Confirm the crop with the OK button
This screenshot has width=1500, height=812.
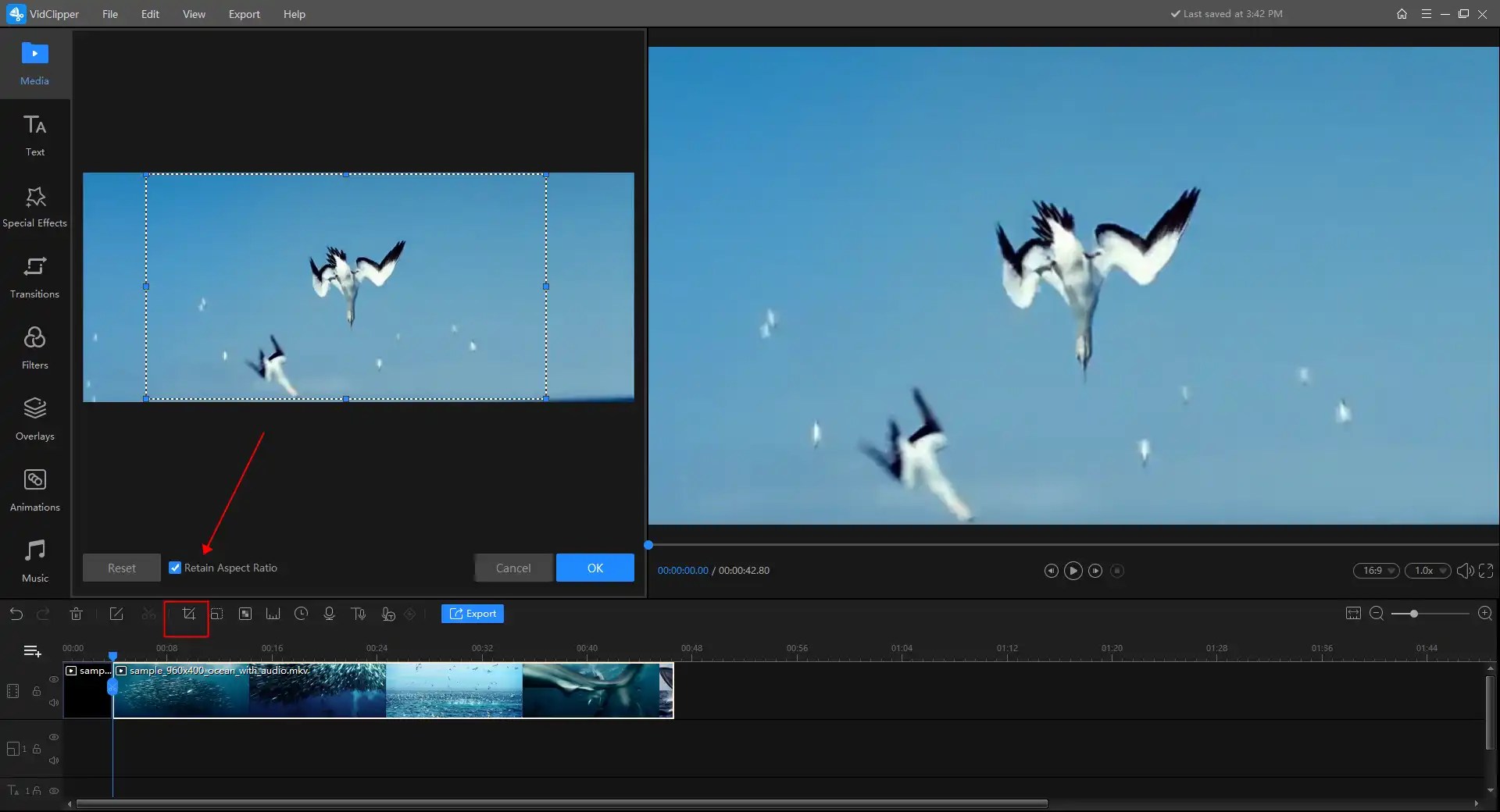pos(595,568)
